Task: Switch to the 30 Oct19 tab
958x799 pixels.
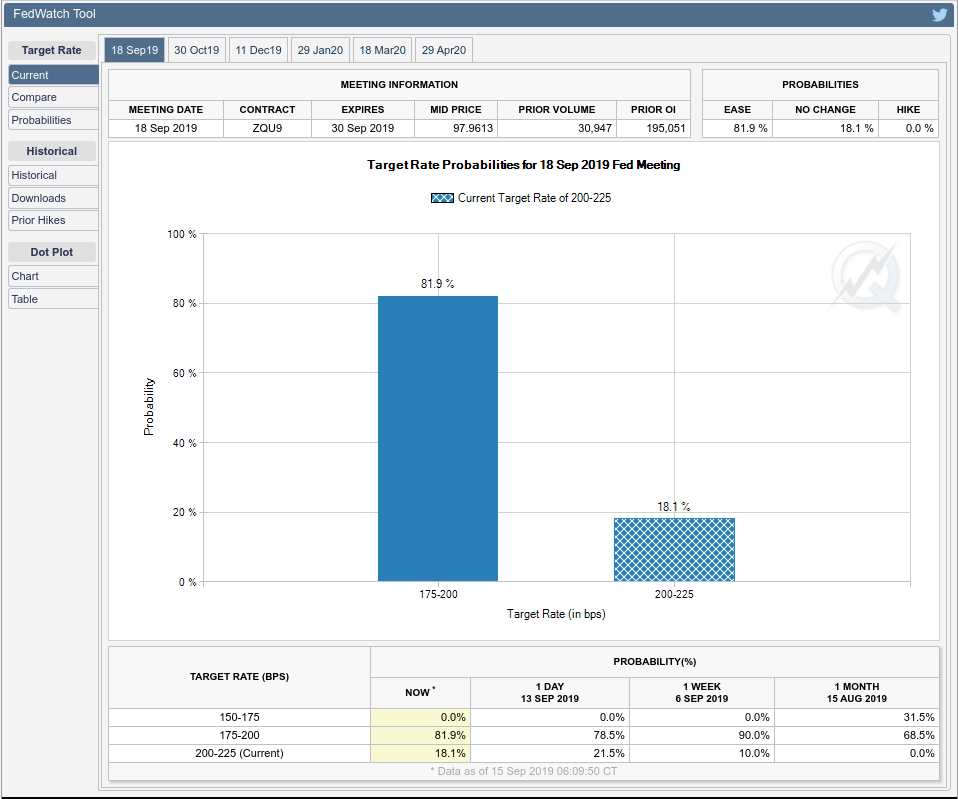Action: click(196, 50)
